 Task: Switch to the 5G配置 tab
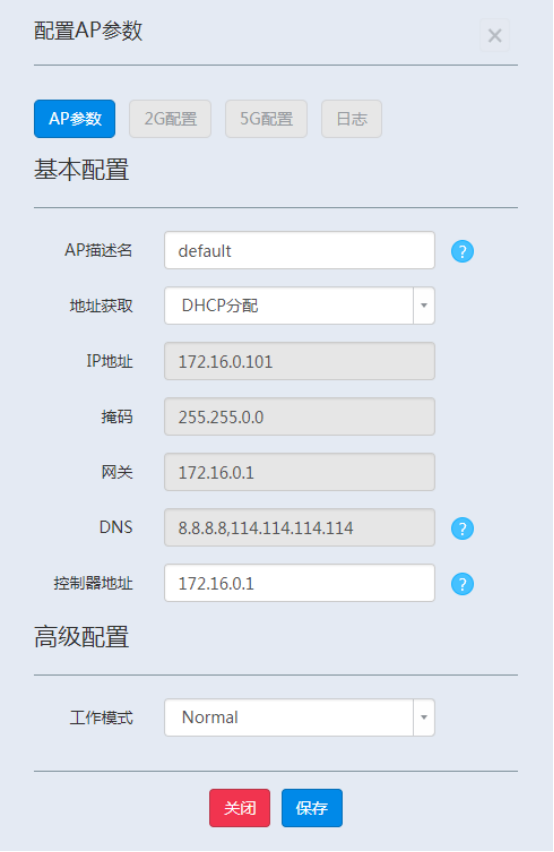[x=266, y=119]
